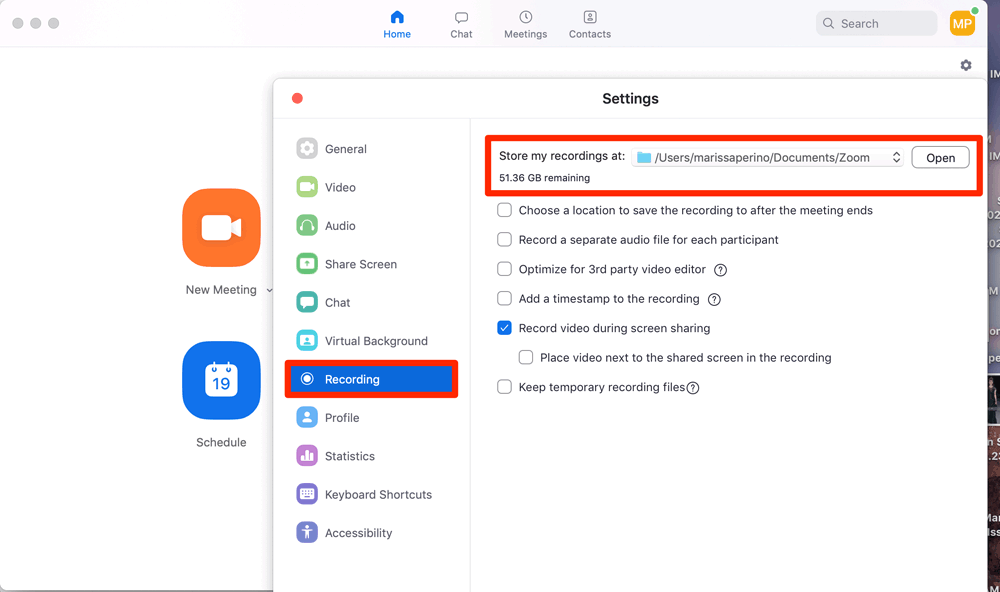
Task: Click the help icon next to Optimize for 3rd party
Action: coord(720,270)
